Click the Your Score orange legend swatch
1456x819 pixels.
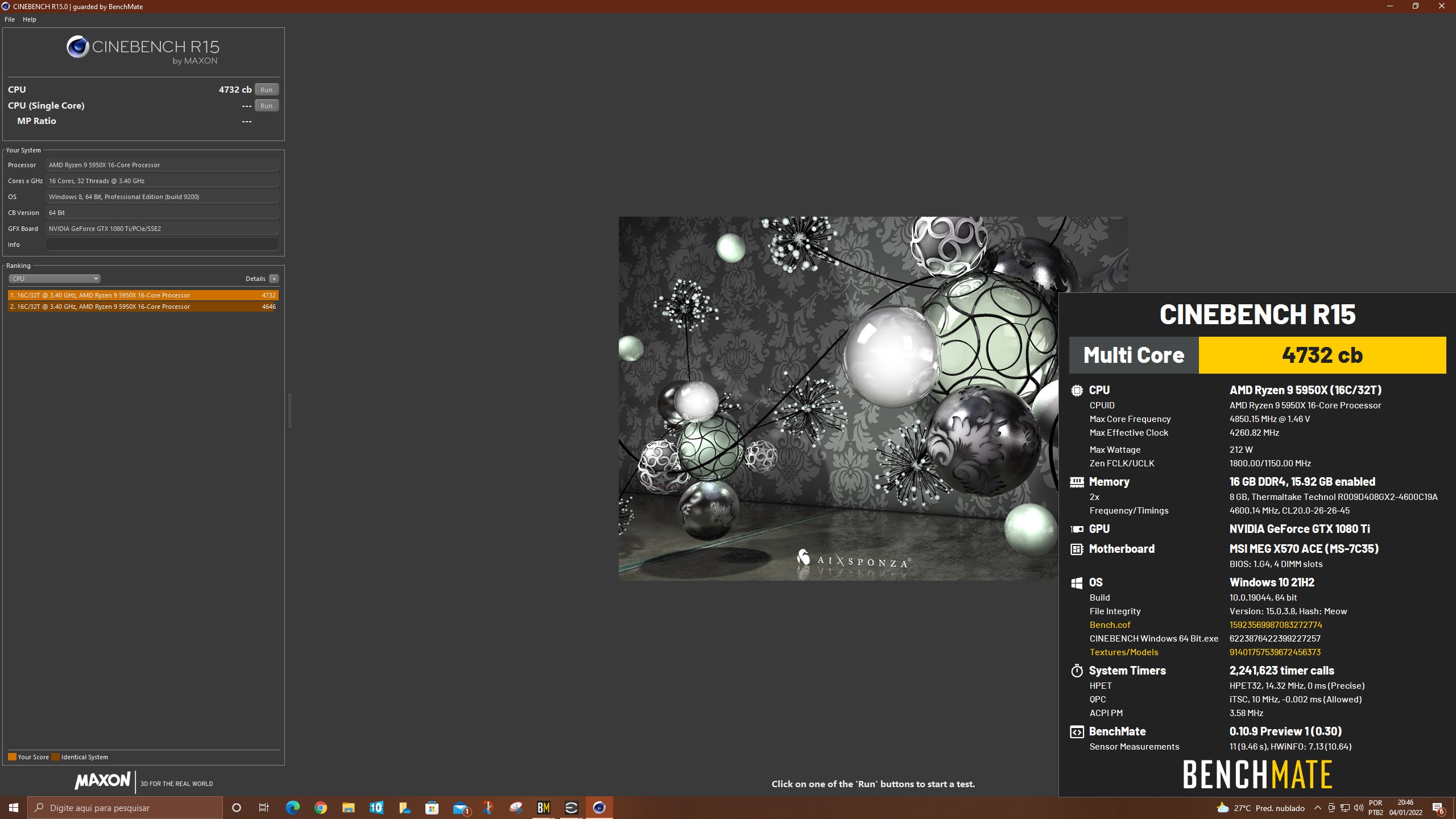12,757
